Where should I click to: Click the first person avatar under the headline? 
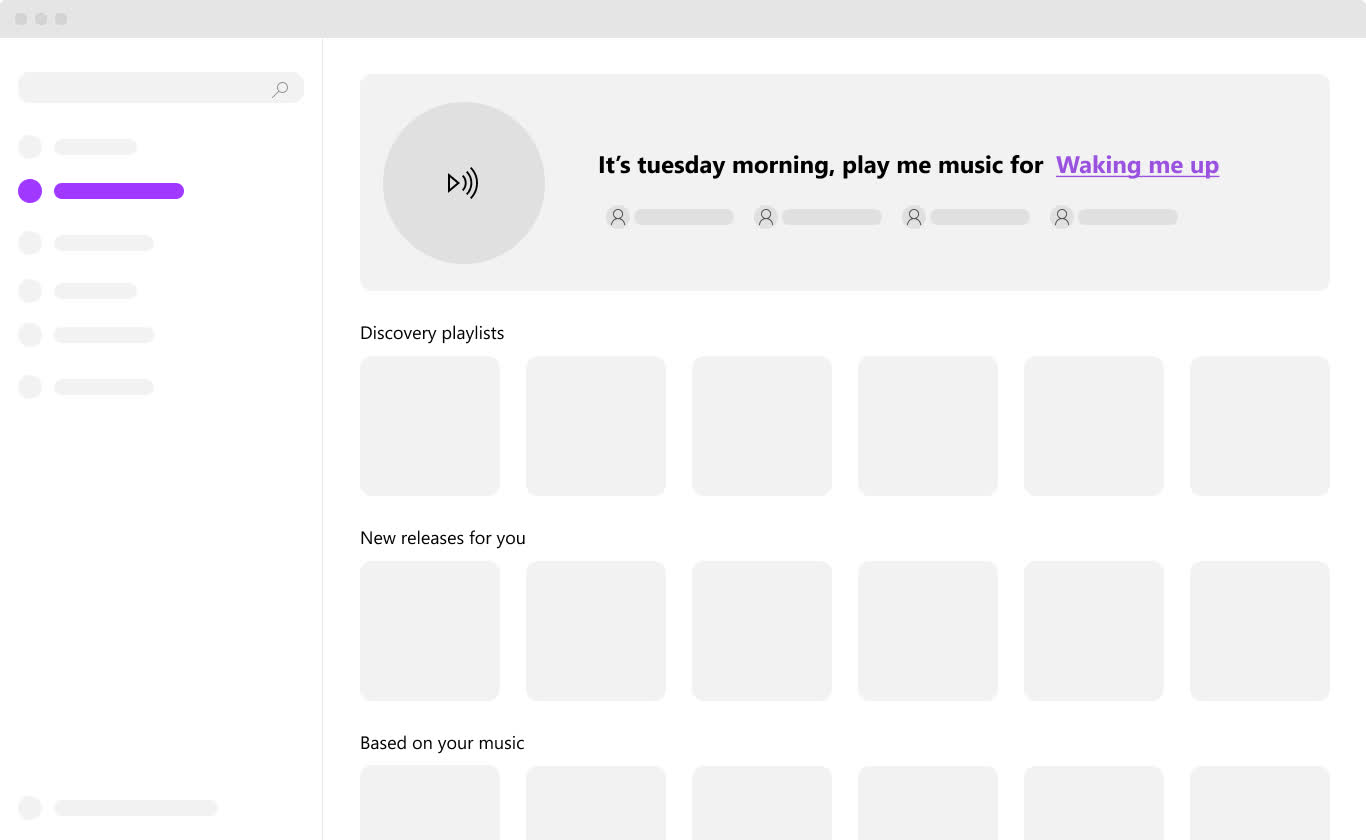pos(618,217)
